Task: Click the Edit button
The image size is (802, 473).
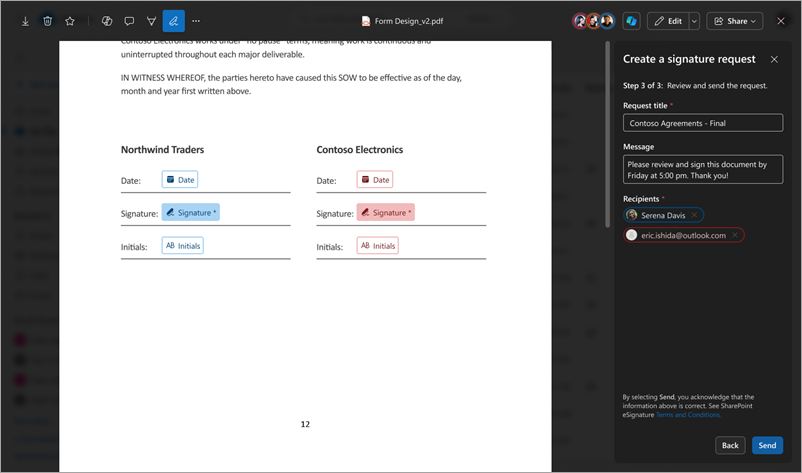Action: [x=668, y=21]
